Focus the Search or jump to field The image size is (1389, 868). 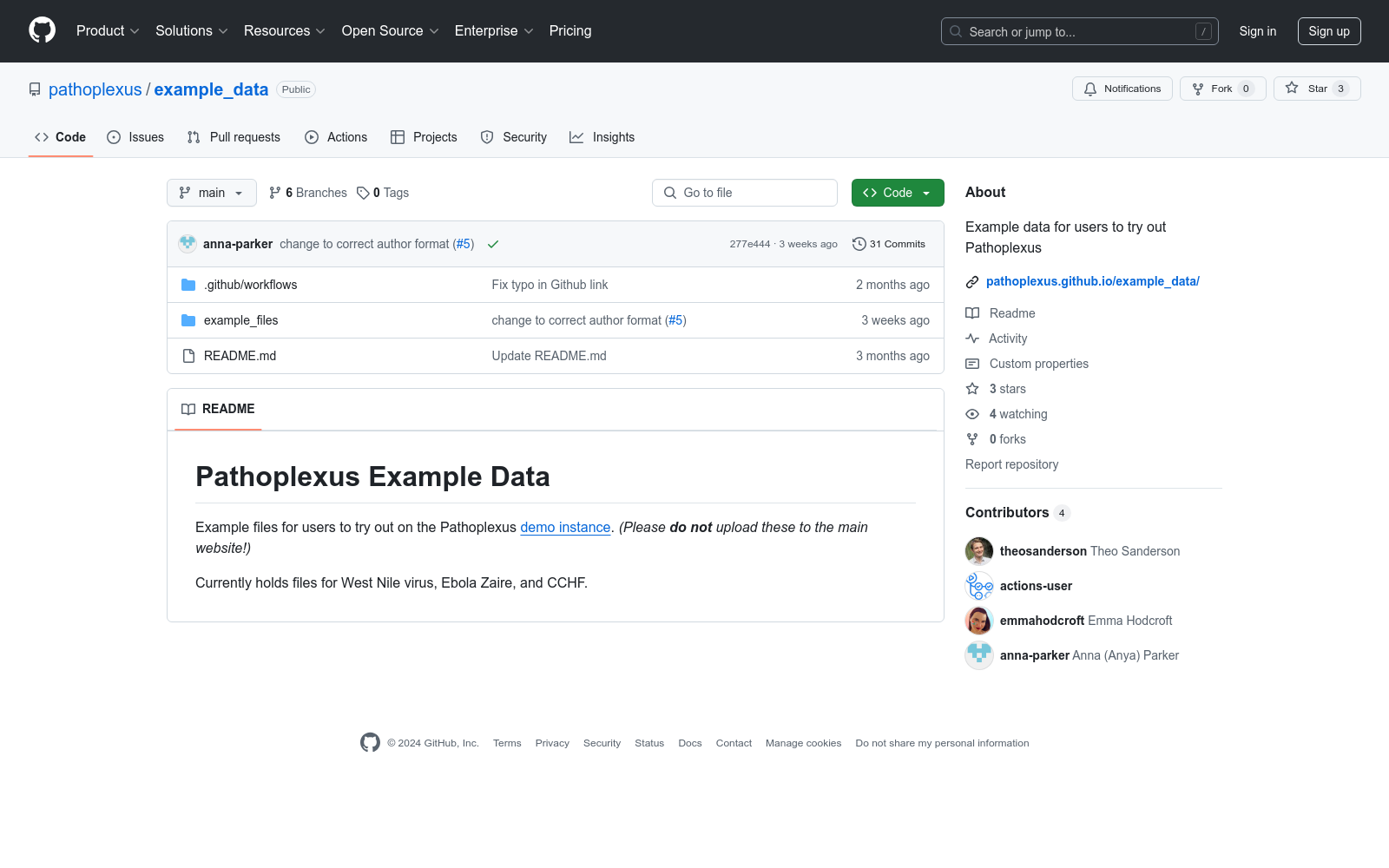(x=1080, y=31)
